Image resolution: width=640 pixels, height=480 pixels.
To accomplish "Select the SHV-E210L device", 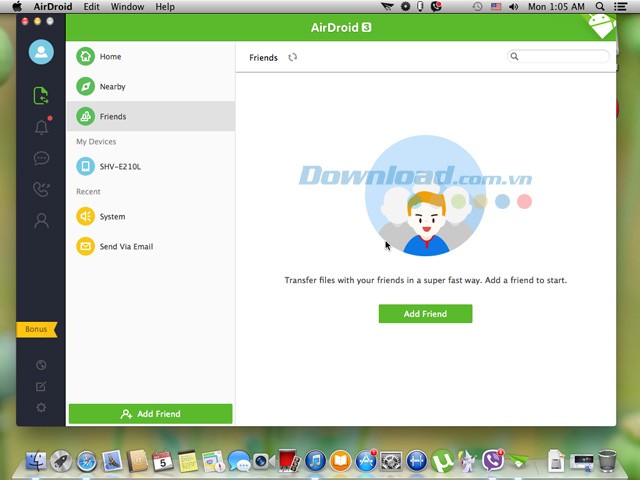I will coord(120,167).
